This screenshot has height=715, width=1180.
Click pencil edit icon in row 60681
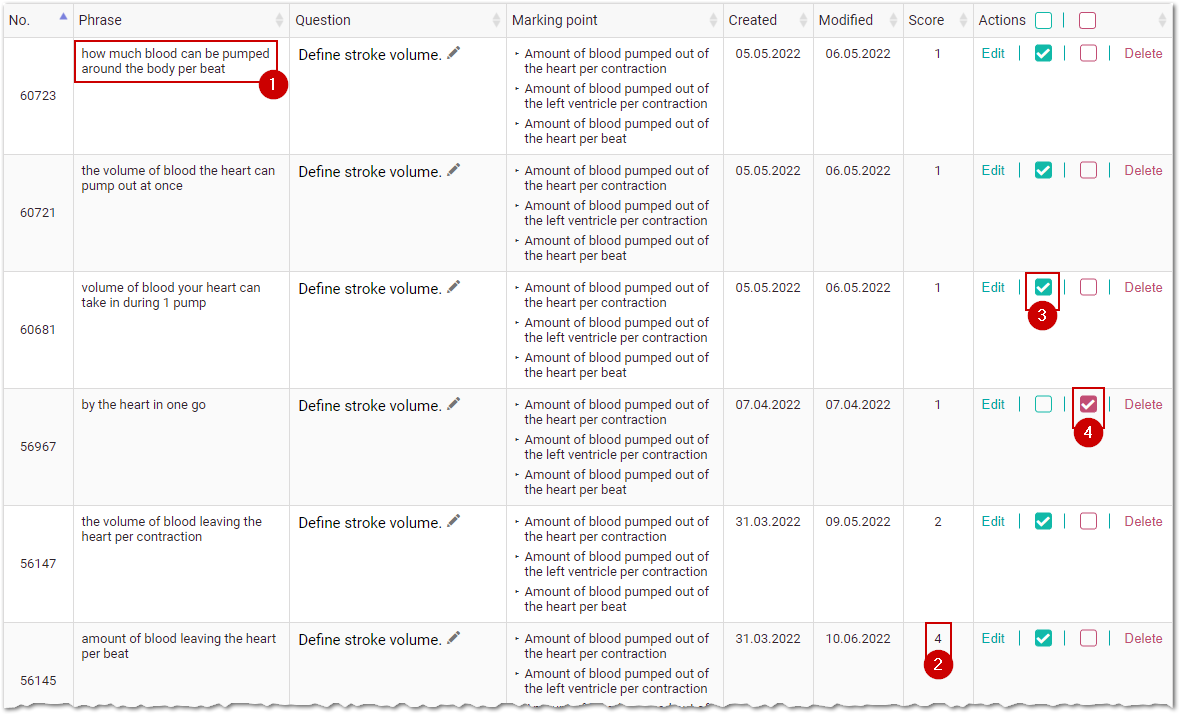pyautogui.click(x=454, y=288)
